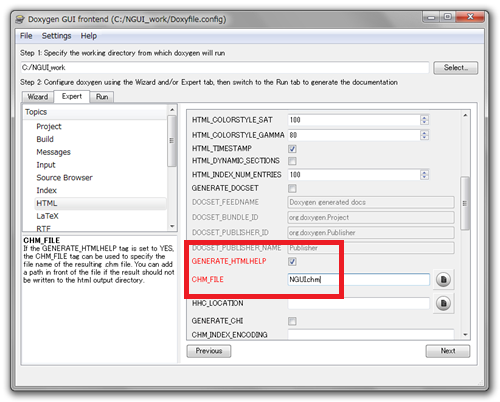Screen dimensions: 500x402
Task: Enable the HTML_DYNAMIC_SECTIONS checkbox
Action: pyautogui.click(x=292, y=161)
